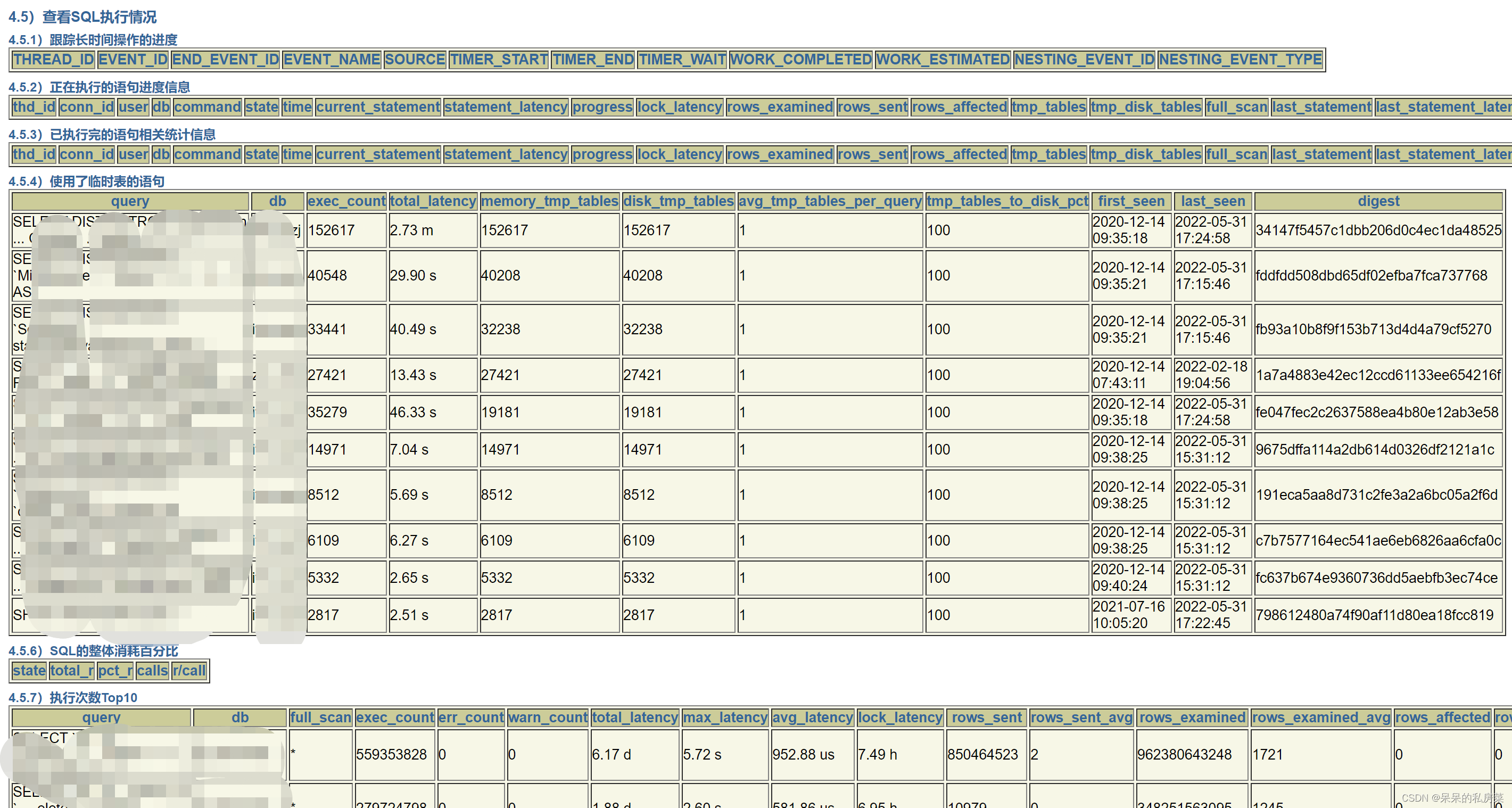The height and width of the screenshot is (808, 1512).
Task: Click first_seen value 2021-07-16 10:05:20
Action: [x=1129, y=615]
